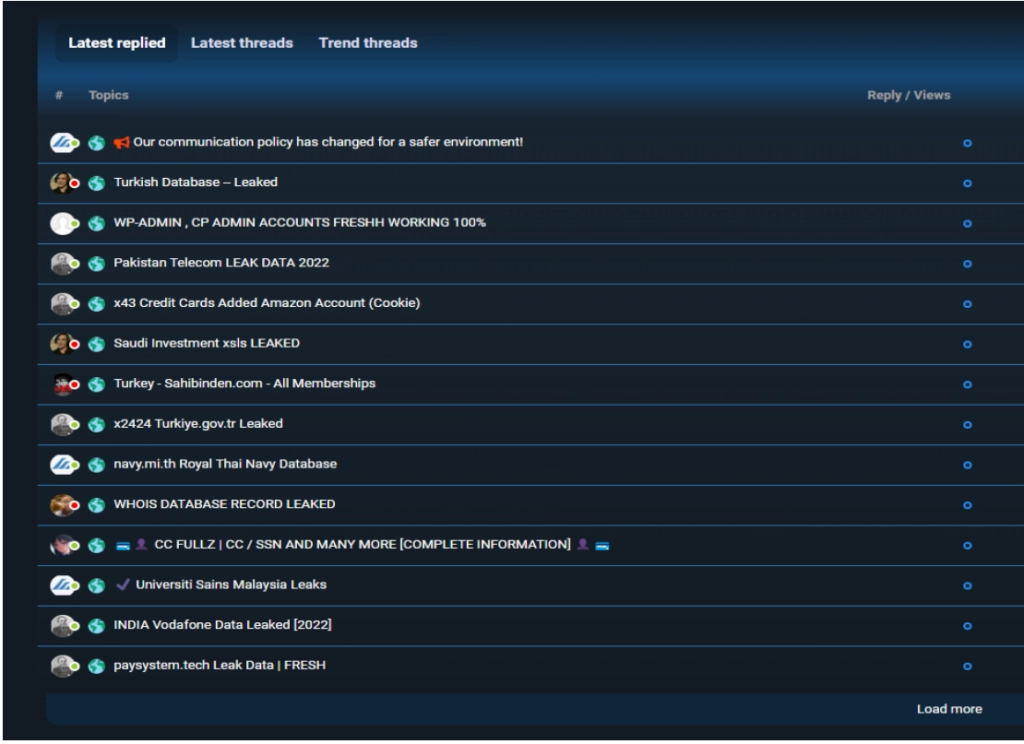Click the checkmark icon before Universiti Sains Malaysia

coord(123,585)
